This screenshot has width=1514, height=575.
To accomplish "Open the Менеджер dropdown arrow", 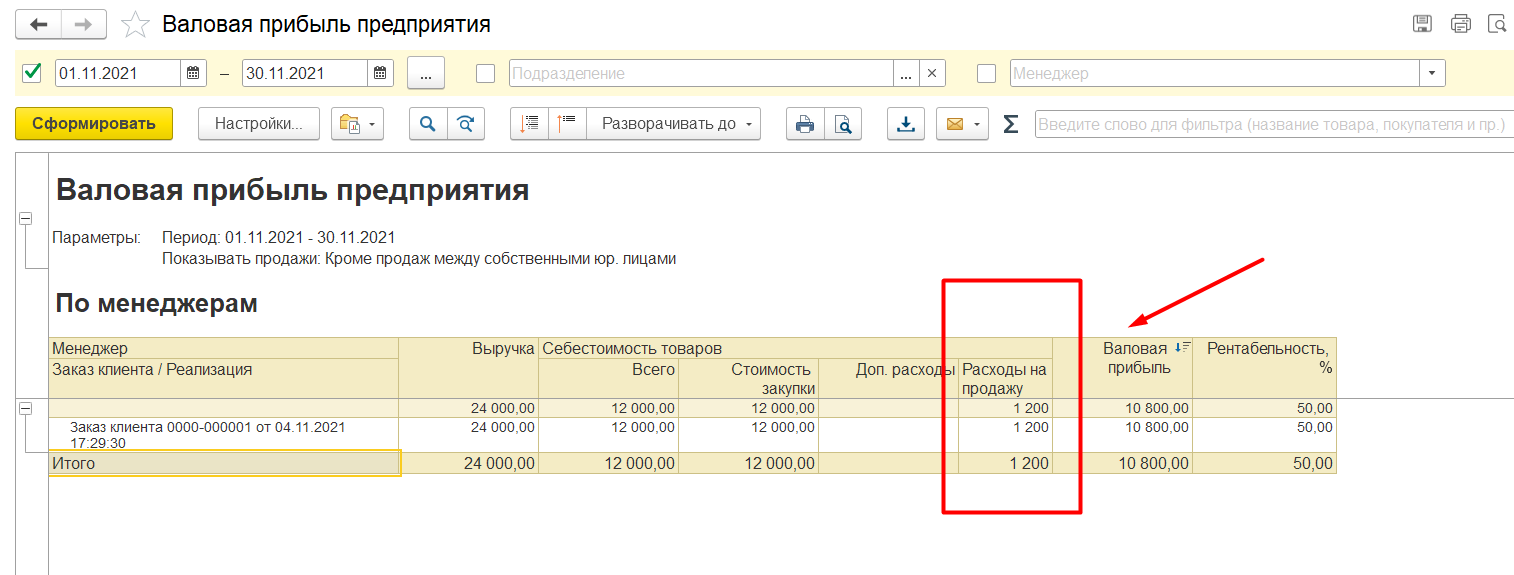I will click(x=1432, y=73).
